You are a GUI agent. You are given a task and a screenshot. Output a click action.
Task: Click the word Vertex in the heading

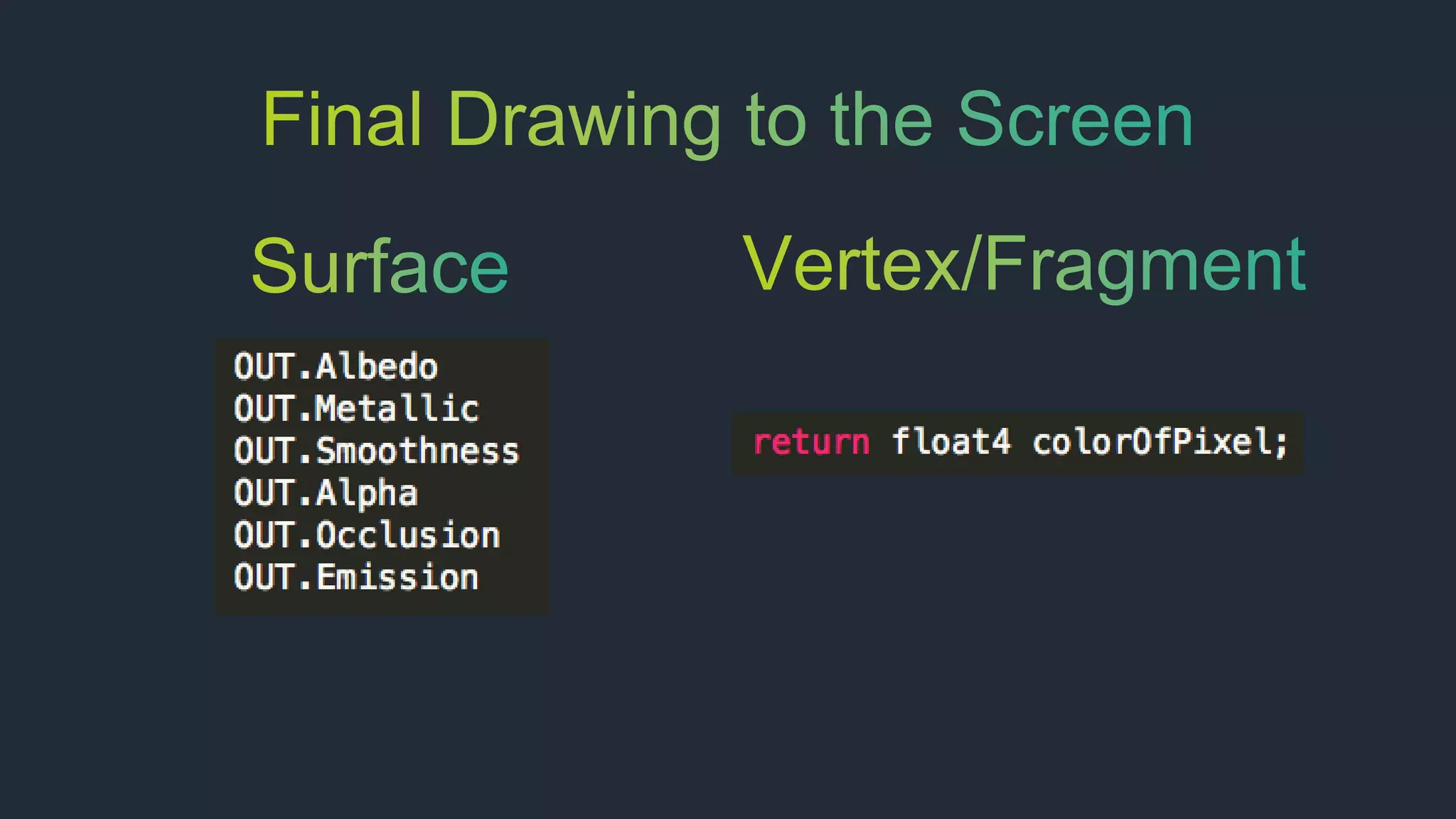pyautogui.click(x=850, y=264)
